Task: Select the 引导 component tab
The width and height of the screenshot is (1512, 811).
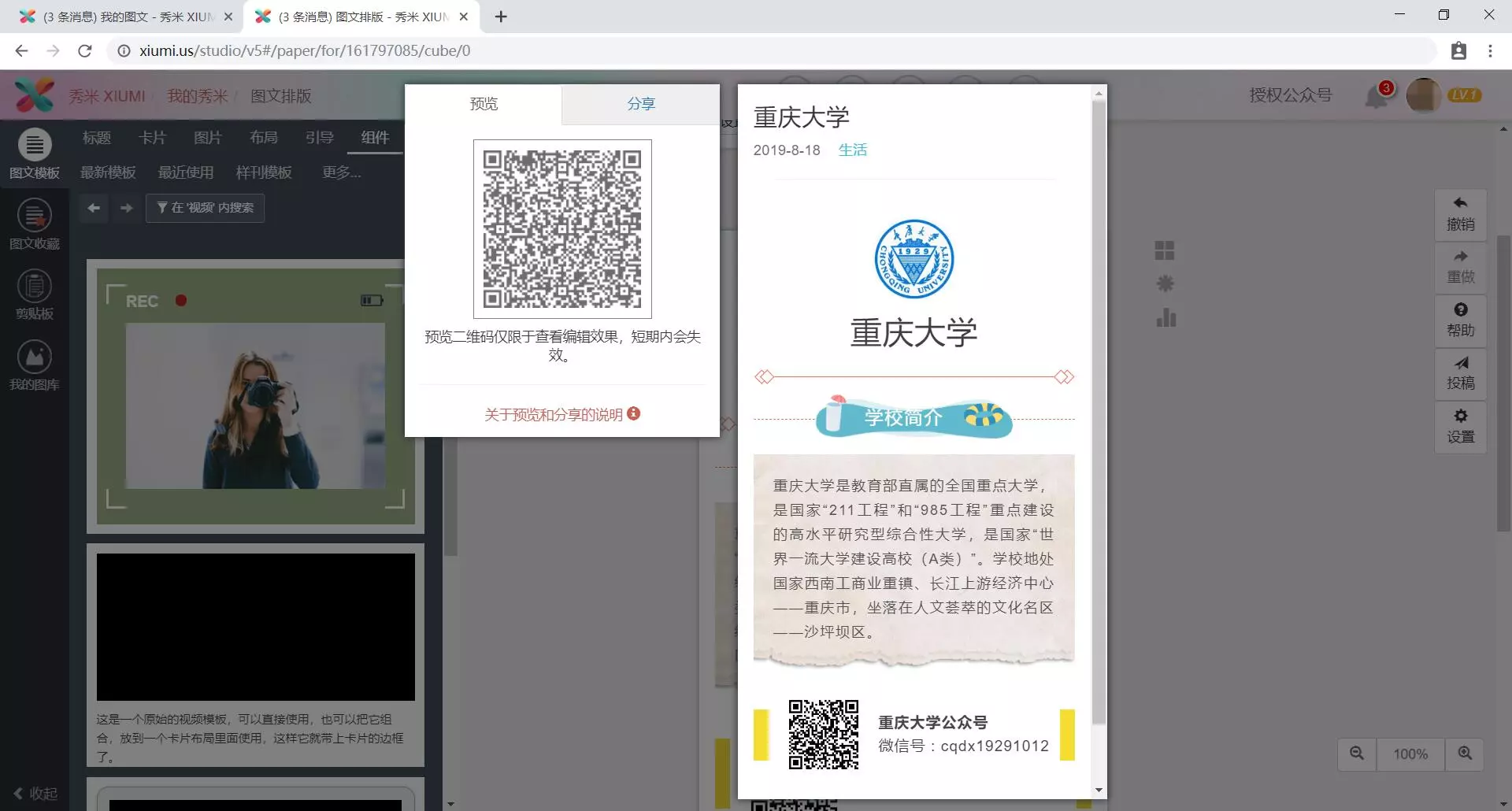Action: pos(320,138)
